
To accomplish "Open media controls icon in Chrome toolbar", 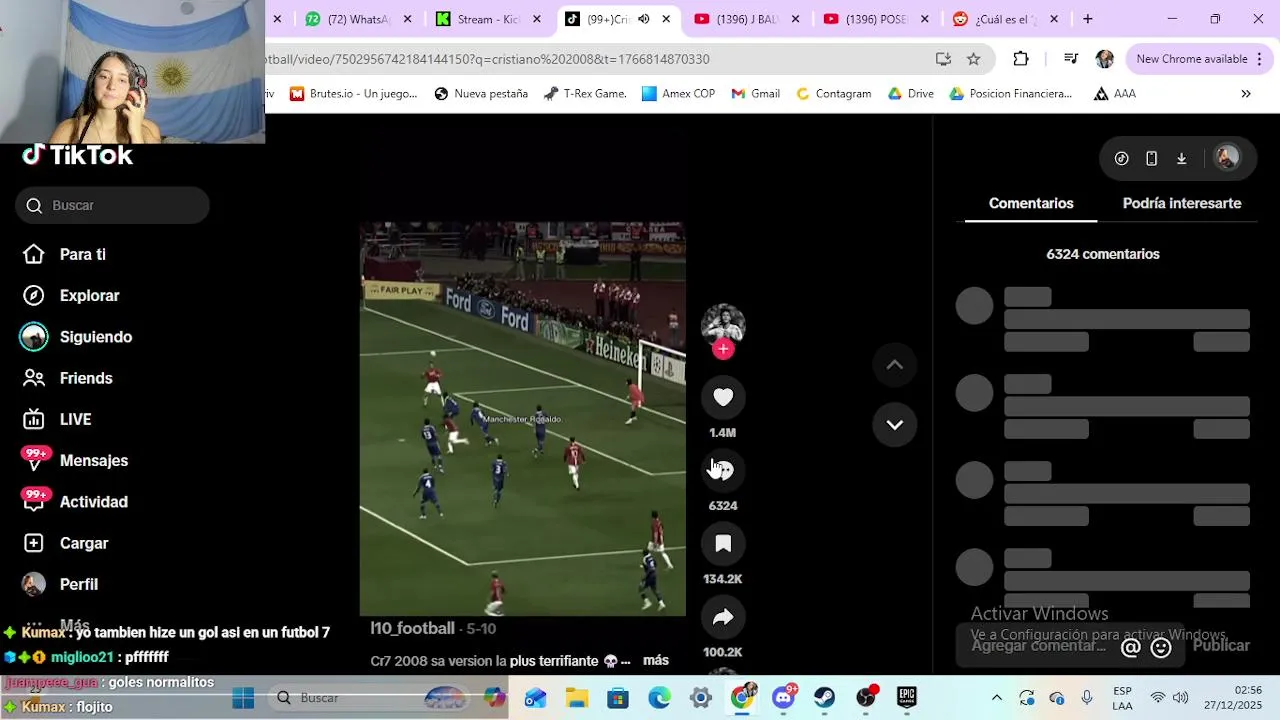I will [1070, 59].
